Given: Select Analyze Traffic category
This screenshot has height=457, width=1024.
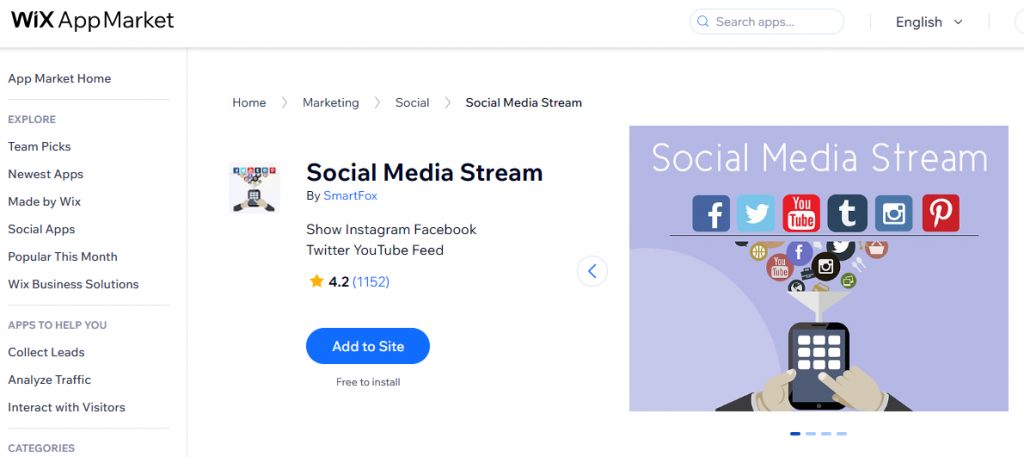Looking at the screenshot, I should click(x=50, y=379).
